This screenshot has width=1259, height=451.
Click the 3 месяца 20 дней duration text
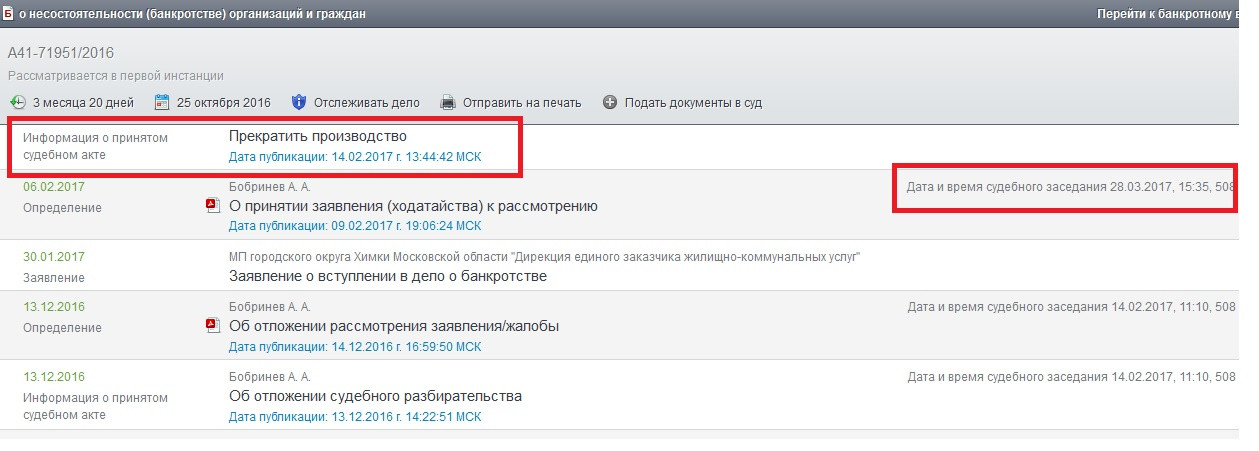(83, 102)
